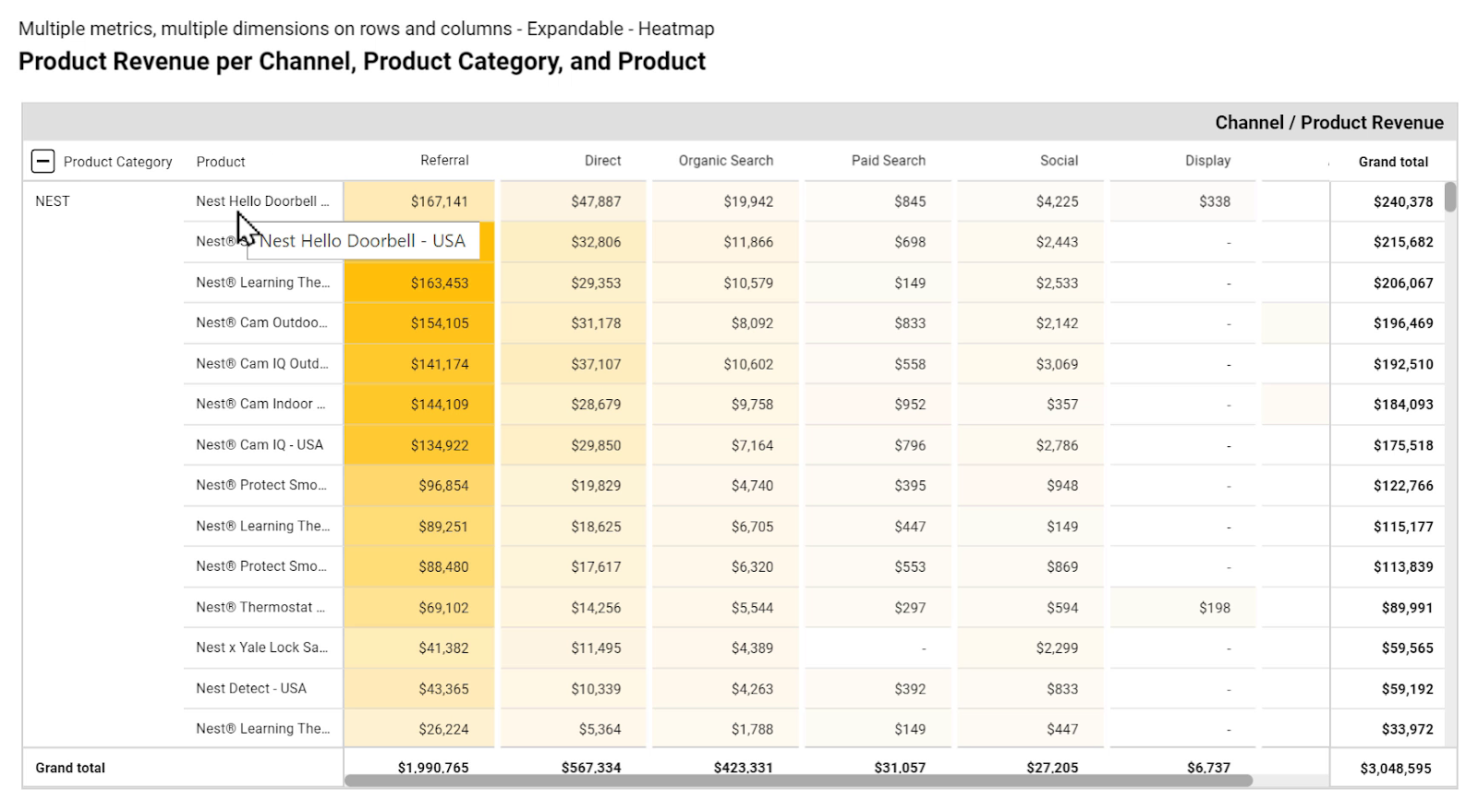Click the $134,922 Referral cell
The width and height of the screenshot is (1478, 812).
point(419,445)
